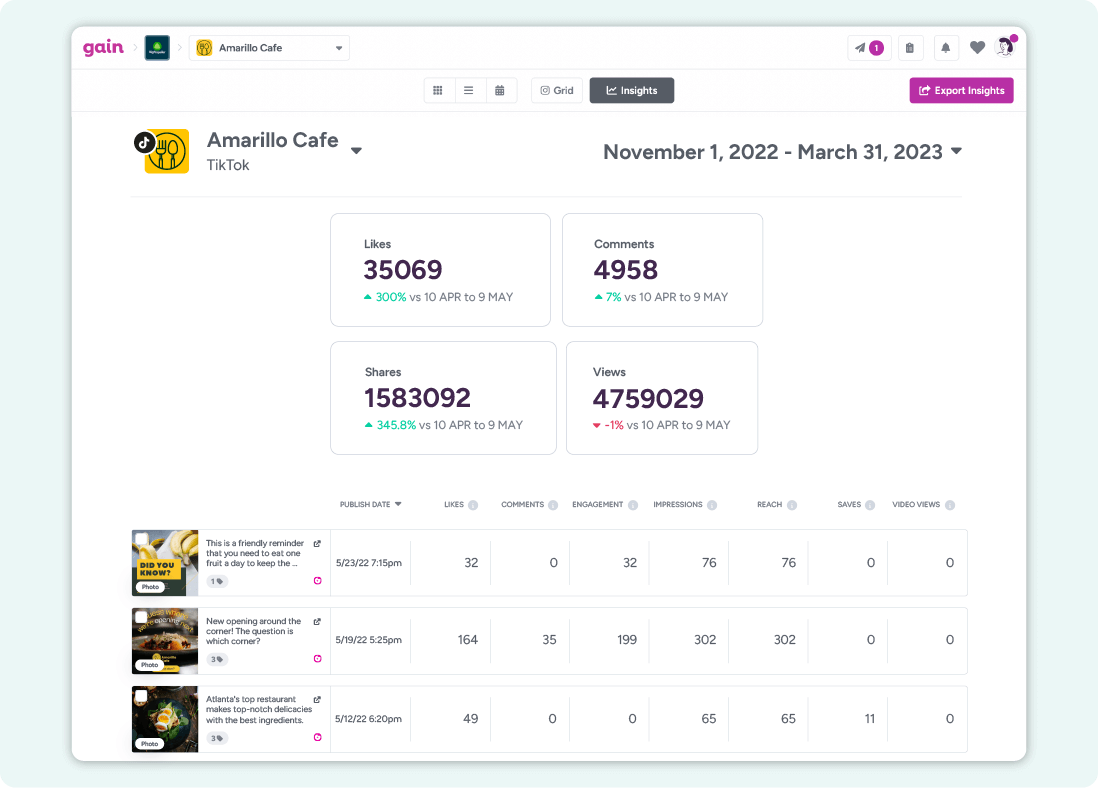The height and width of the screenshot is (788, 1098).
Task: Click the Export Insights button
Action: coord(960,90)
